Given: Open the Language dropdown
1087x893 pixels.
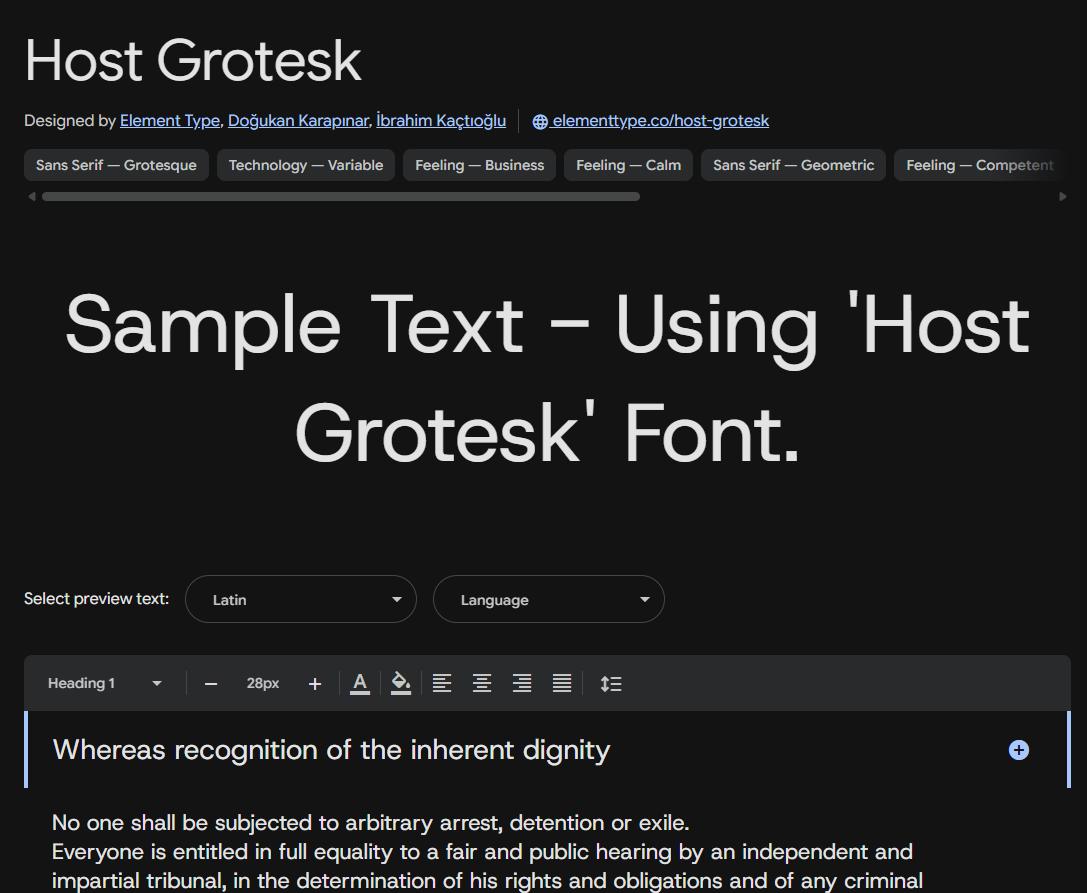Looking at the screenshot, I should coord(548,599).
